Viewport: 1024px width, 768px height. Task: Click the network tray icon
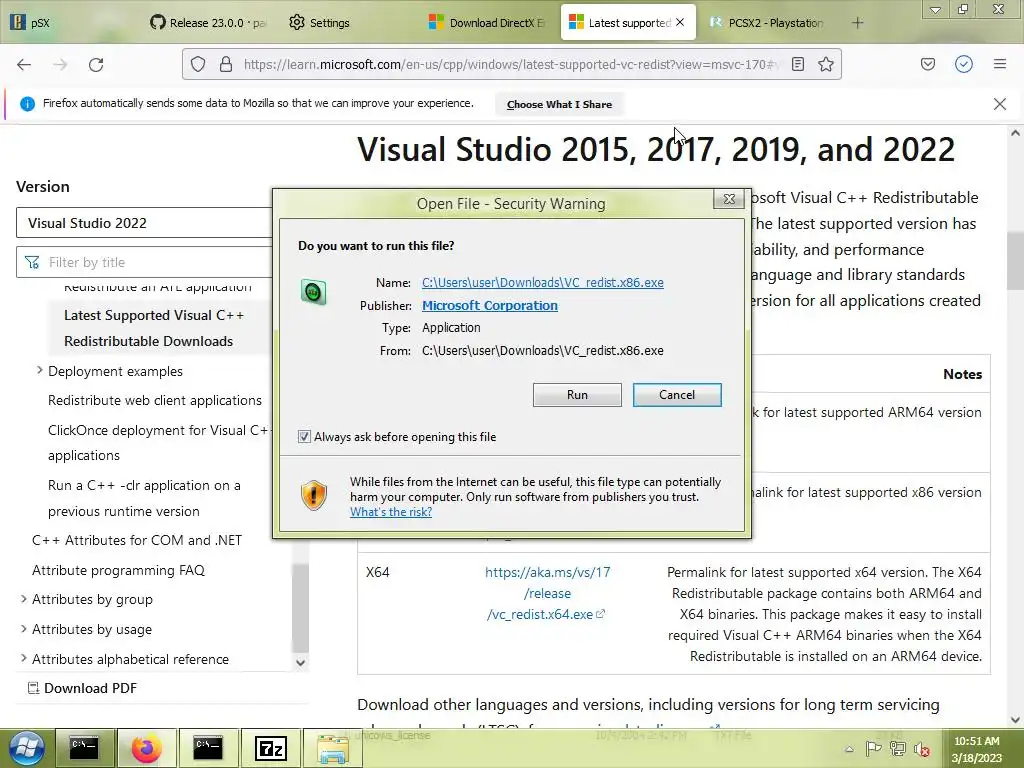click(x=898, y=749)
